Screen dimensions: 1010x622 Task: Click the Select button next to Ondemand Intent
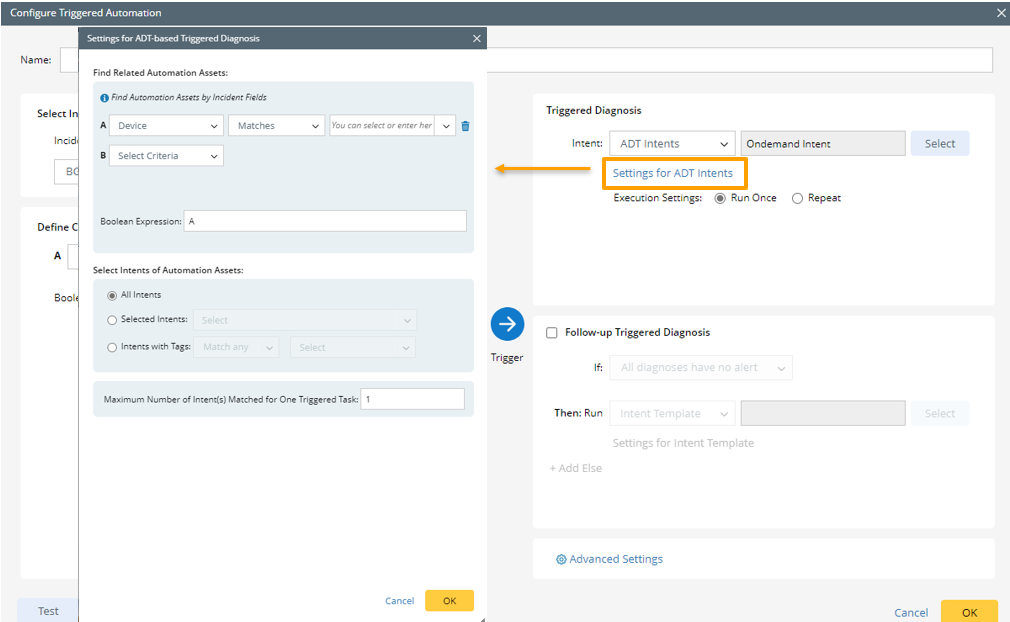tap(939, 144)
